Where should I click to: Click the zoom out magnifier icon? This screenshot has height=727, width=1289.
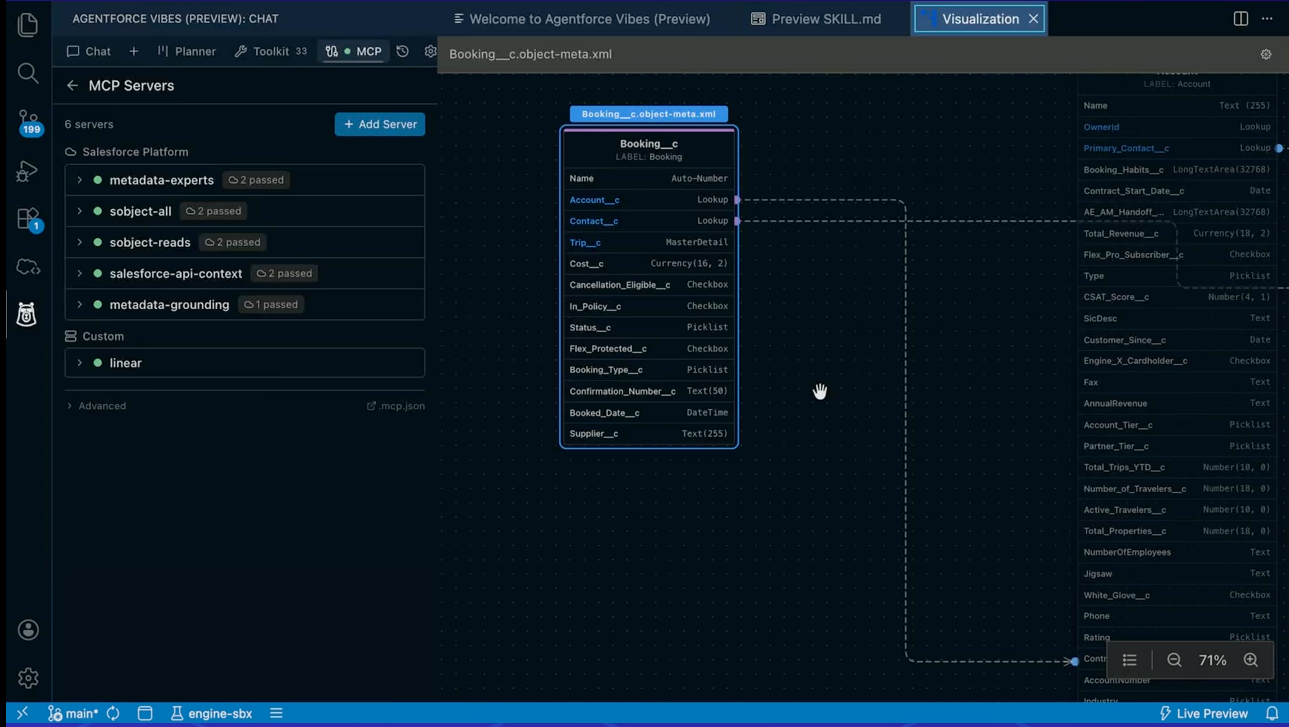[1174, 660]
